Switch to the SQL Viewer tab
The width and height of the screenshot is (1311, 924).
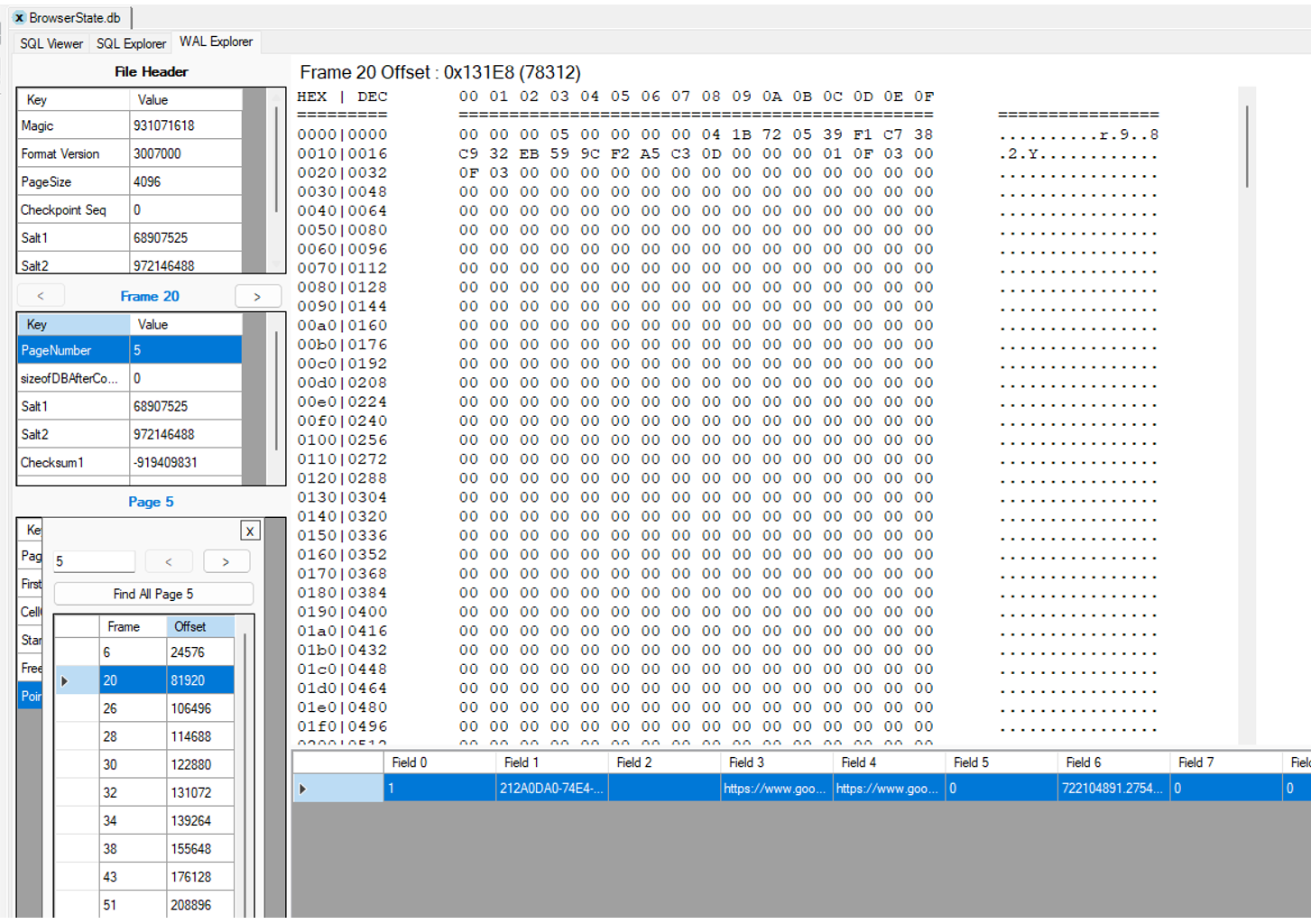coord(51,43)
